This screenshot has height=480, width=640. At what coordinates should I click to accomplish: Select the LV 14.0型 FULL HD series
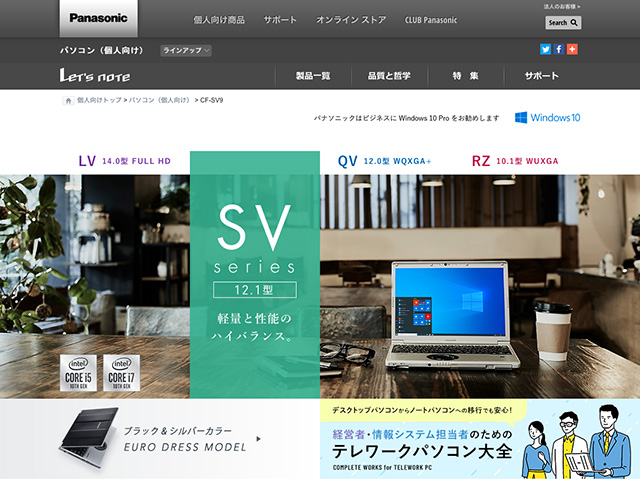[x=124, y=161]
